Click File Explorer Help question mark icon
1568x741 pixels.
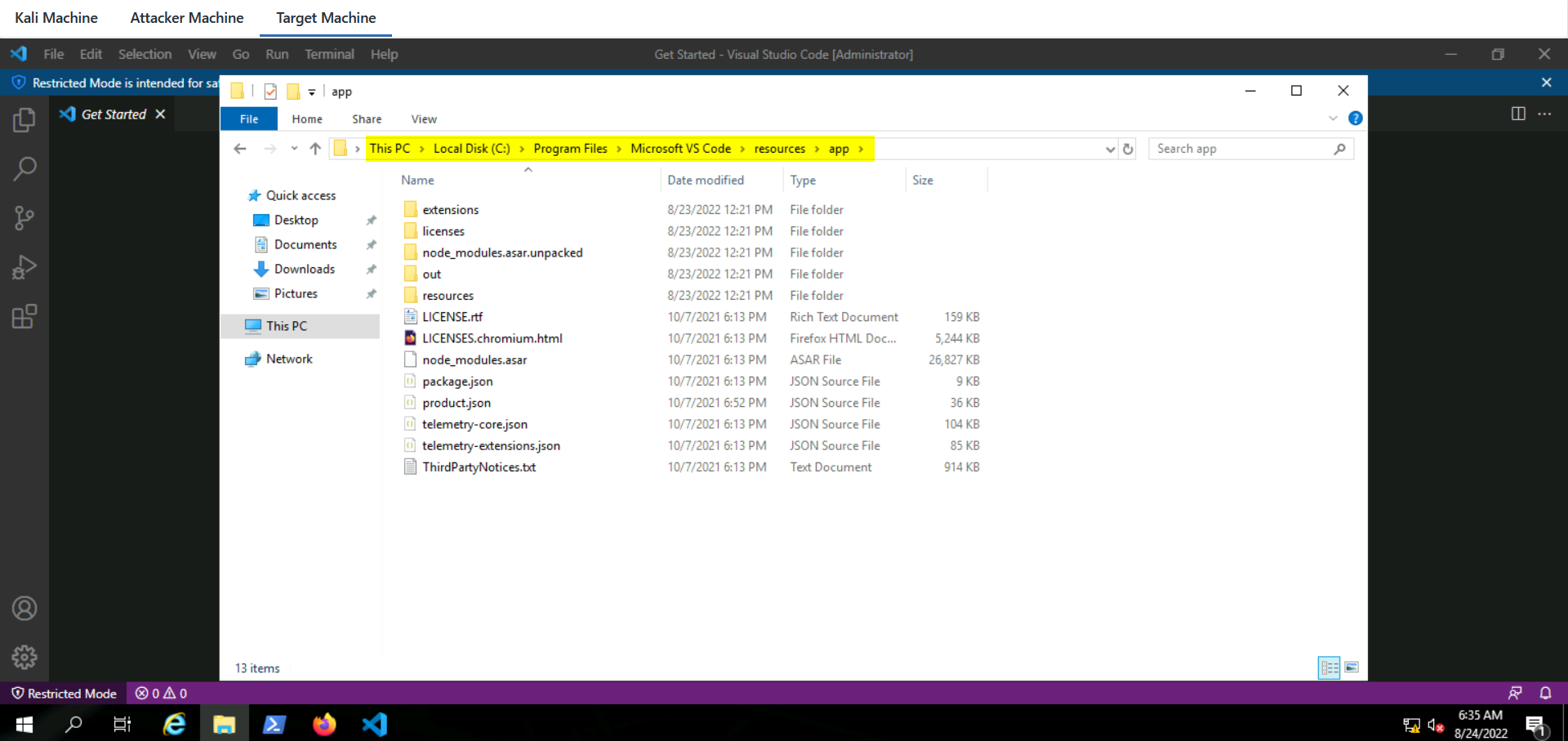(x=1356, y=118)
